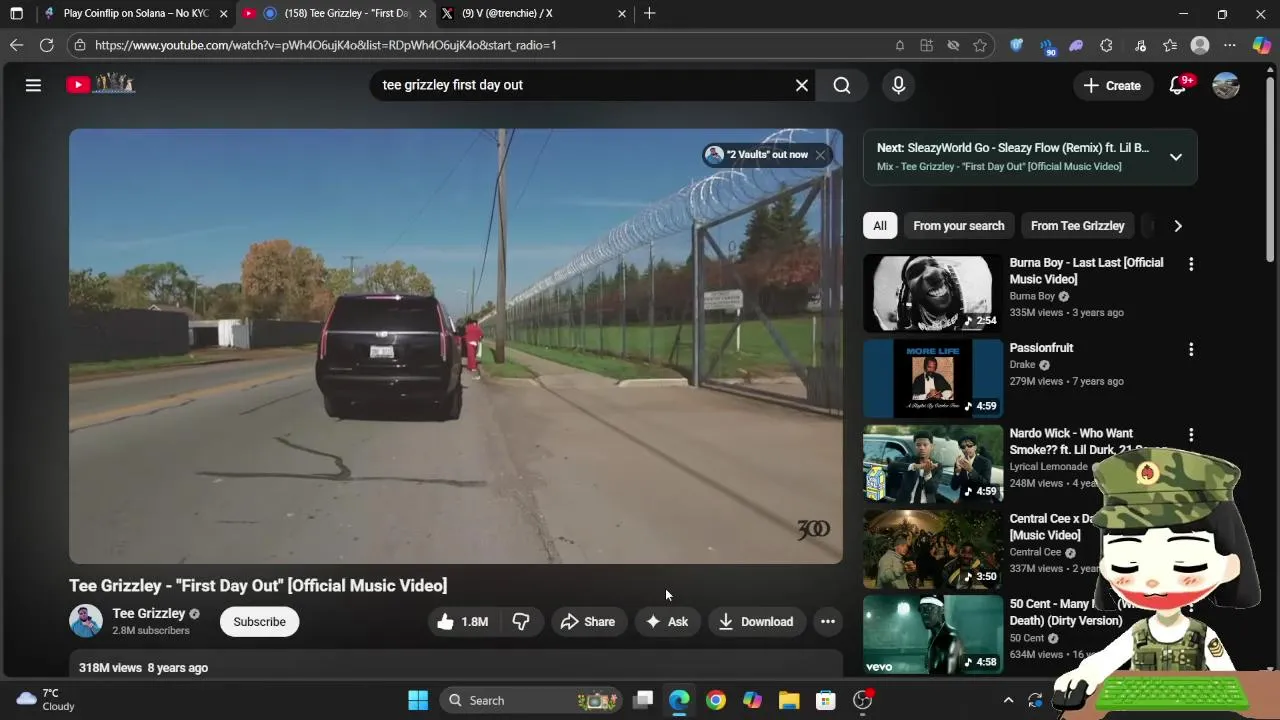Select From Tee Grizzley chip

tap(1077, 226)
